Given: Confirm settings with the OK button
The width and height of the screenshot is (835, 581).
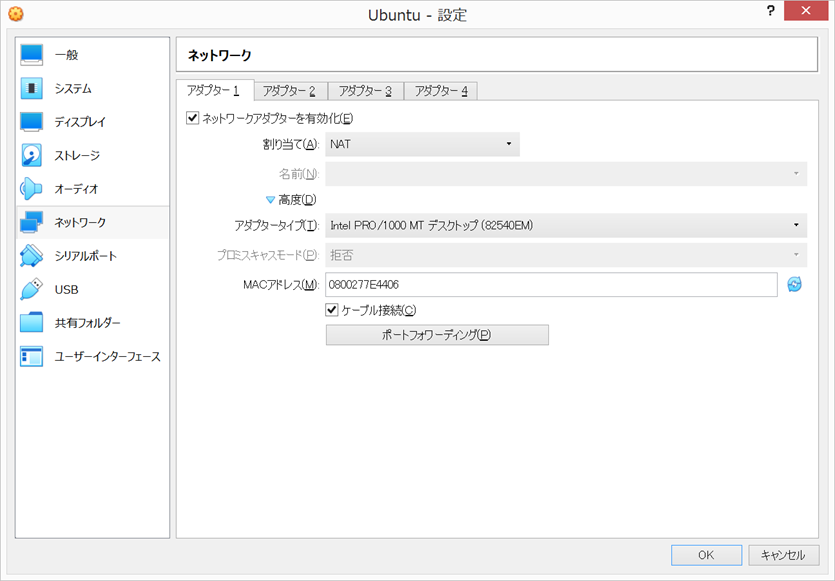Looking at the screenshot, I should click(x=706, y=555).
